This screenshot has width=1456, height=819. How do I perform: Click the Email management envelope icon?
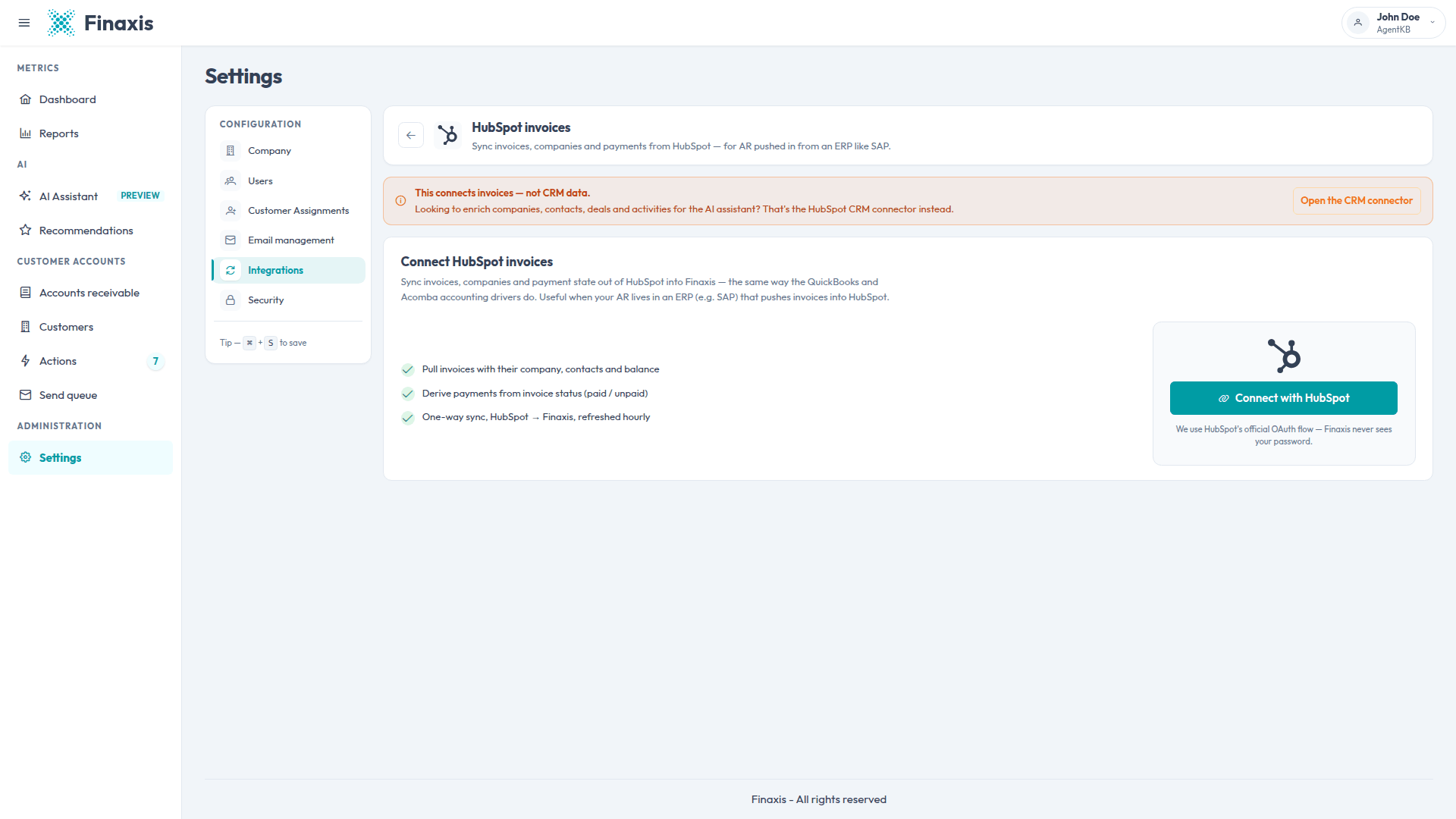(x=231, y=240)
